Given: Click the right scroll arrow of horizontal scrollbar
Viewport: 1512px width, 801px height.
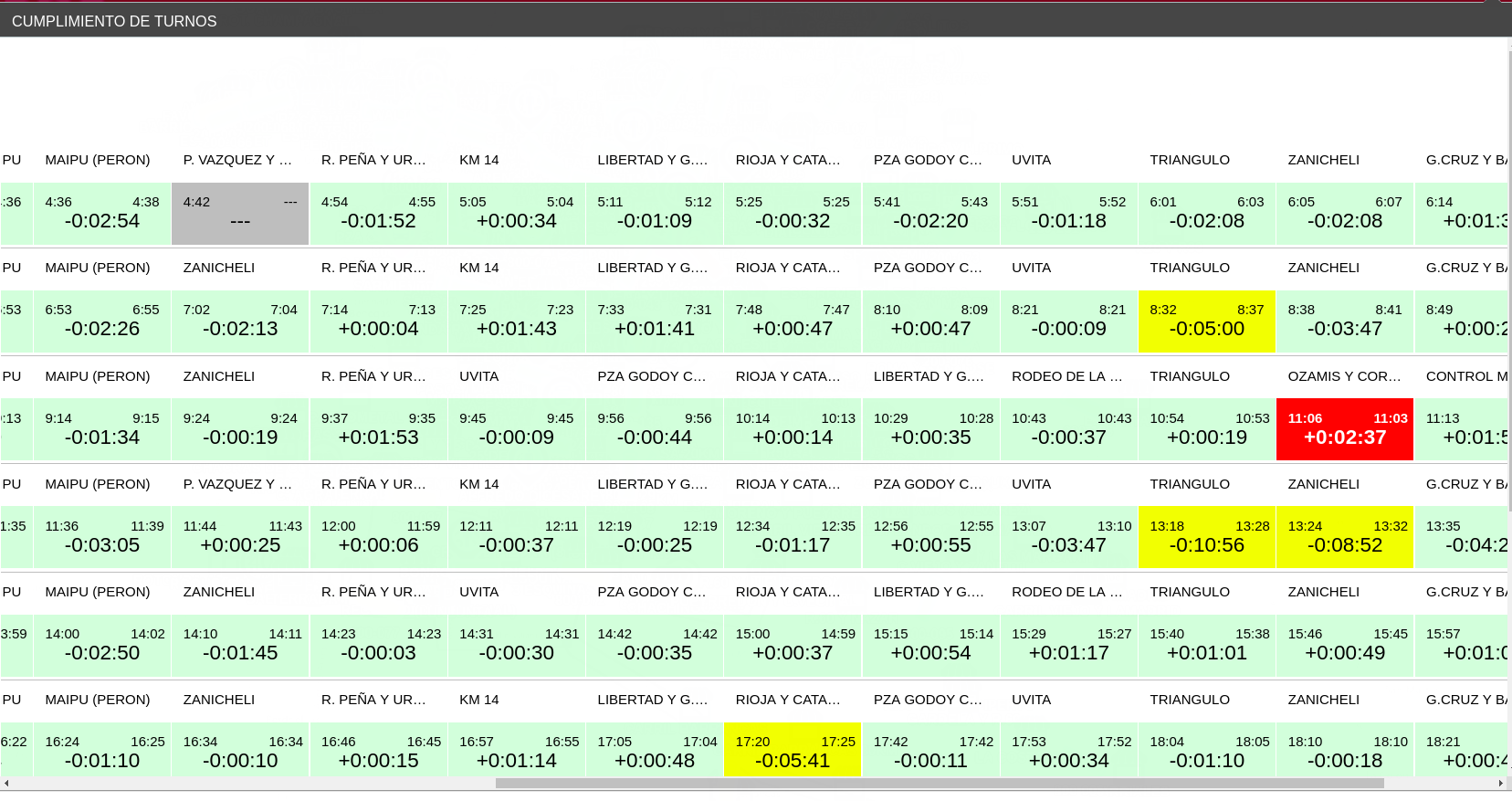Looking at the screenshot, I should pyautogui.click(x=1500, y=784).
